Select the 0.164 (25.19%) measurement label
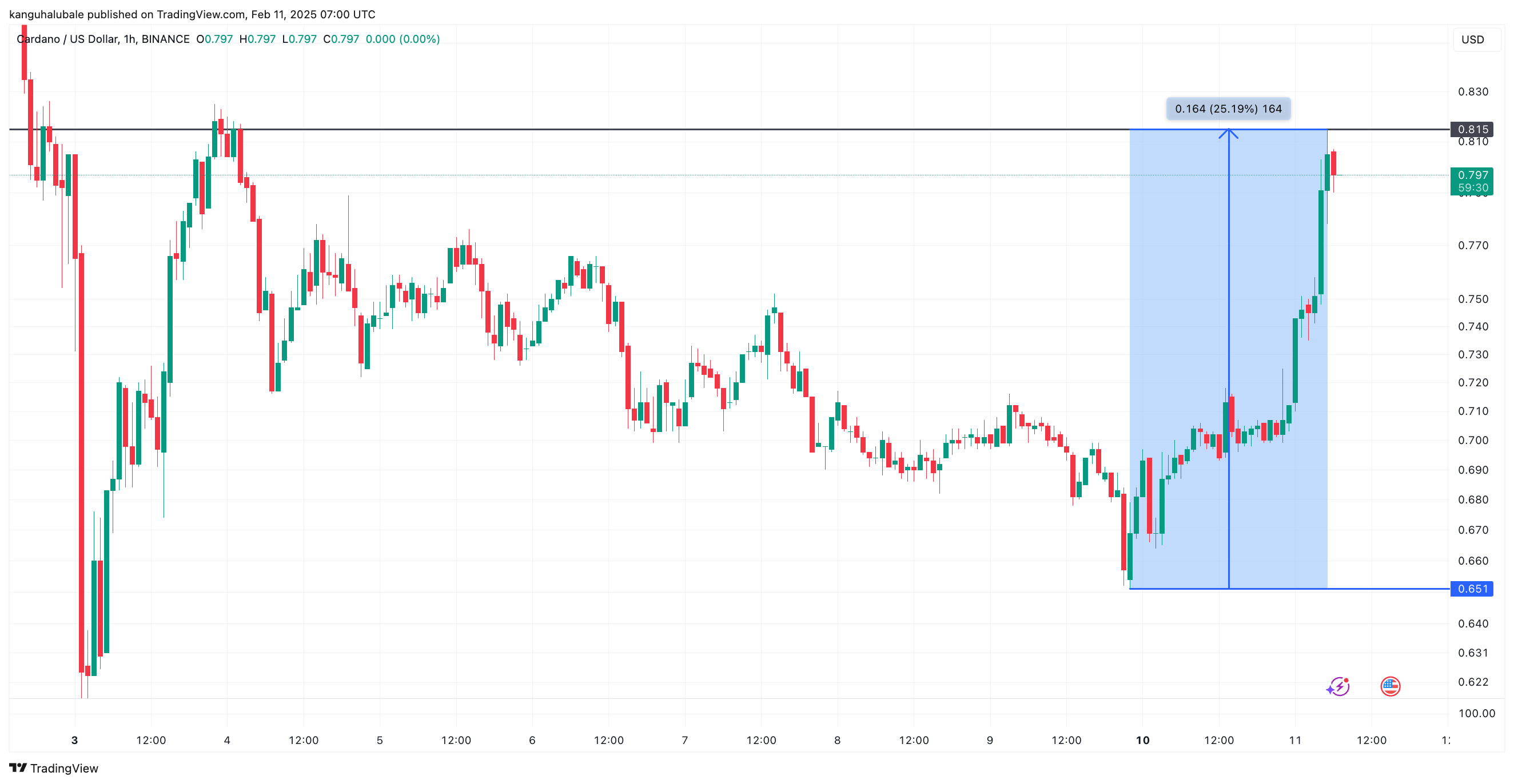The width and height of the screenshot is (1514, 784). click(x=1228, y=109)
